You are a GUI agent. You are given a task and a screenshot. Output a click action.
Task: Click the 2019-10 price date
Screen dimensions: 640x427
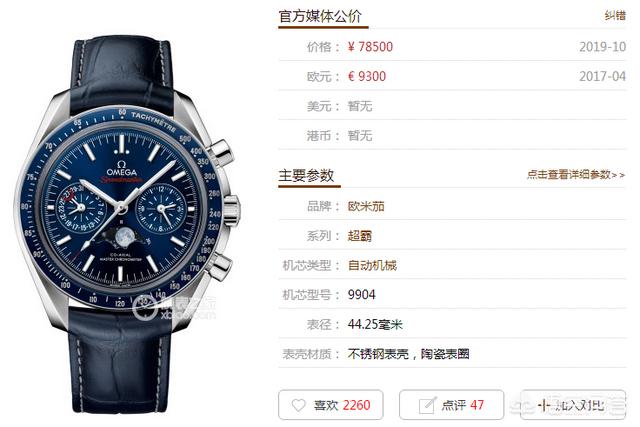click(x=602, y=47)
